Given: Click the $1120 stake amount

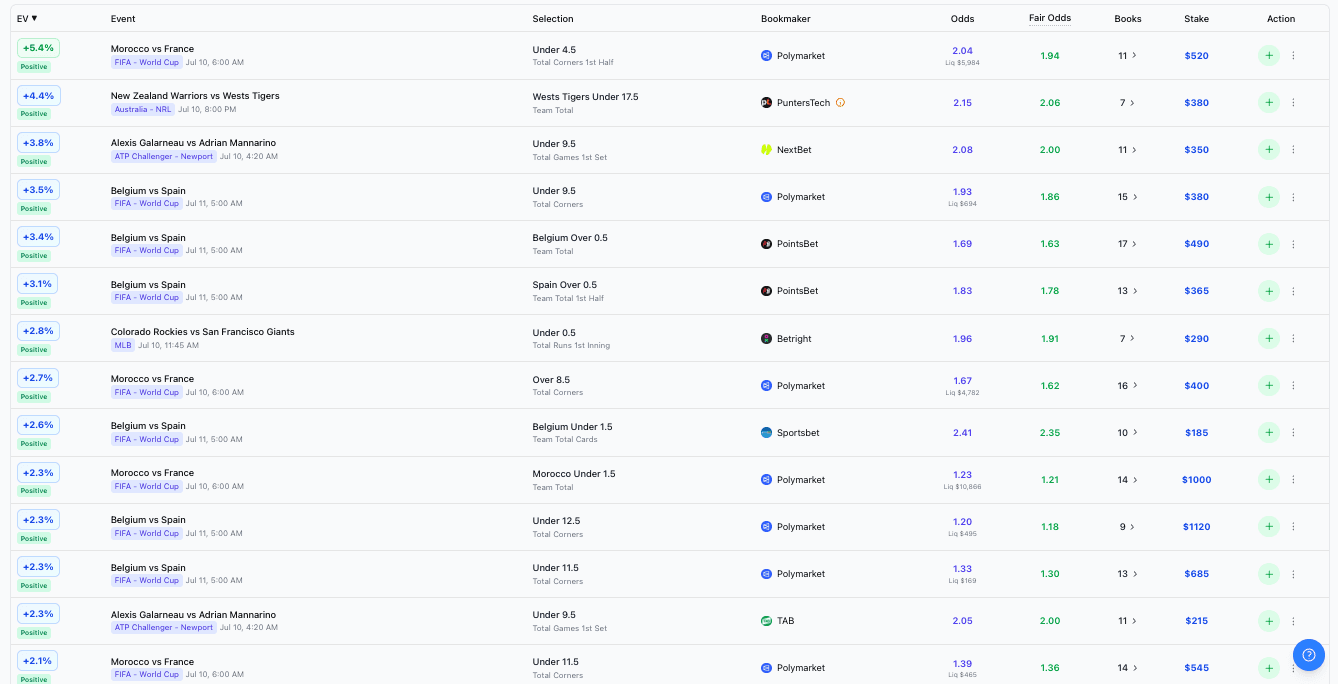Looking at the screenshot, I should 1196,527.
